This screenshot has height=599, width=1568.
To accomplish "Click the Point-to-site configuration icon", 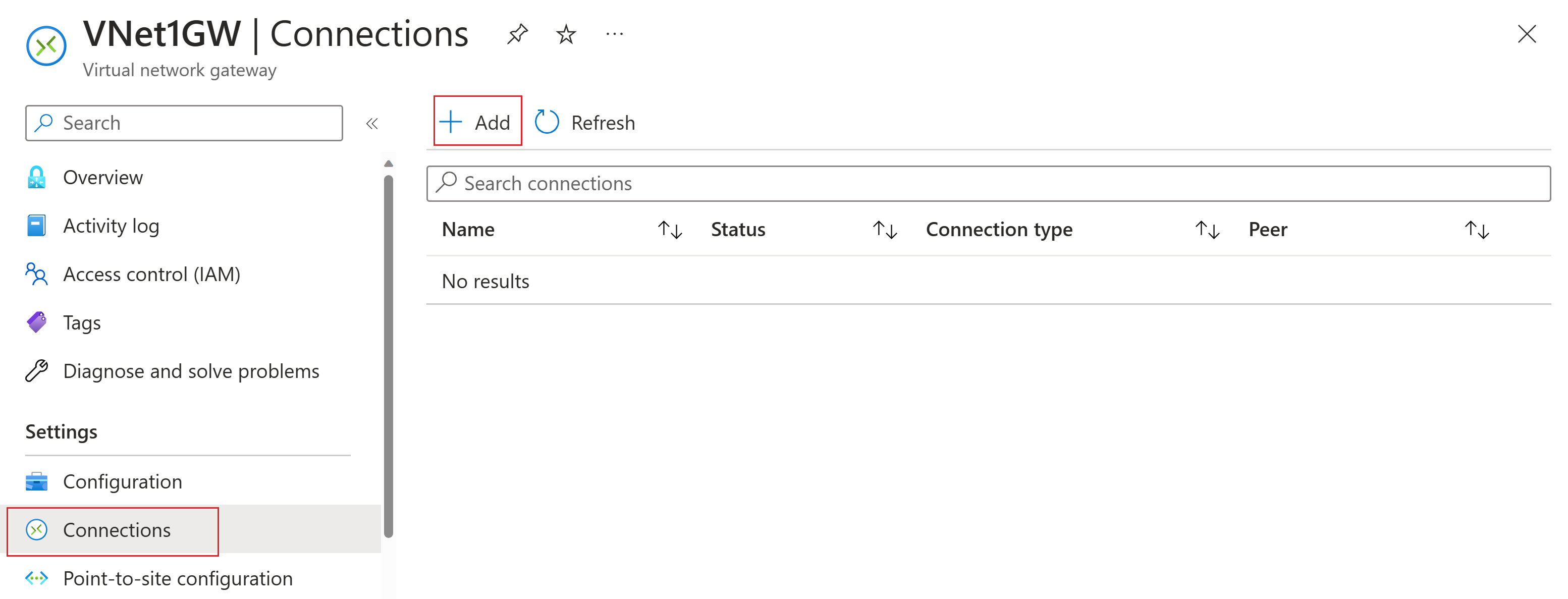I will [36, 578].
